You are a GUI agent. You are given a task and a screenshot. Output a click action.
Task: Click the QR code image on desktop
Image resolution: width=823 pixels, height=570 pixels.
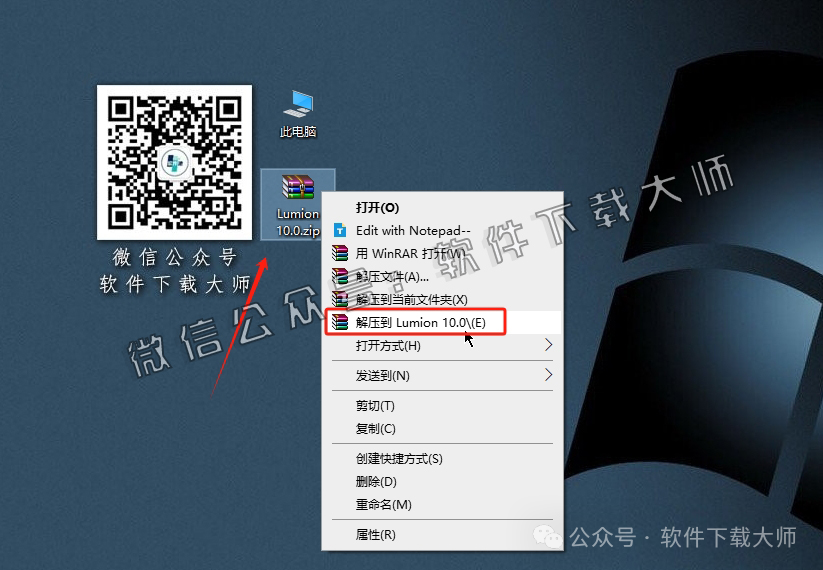pos(174,162)
